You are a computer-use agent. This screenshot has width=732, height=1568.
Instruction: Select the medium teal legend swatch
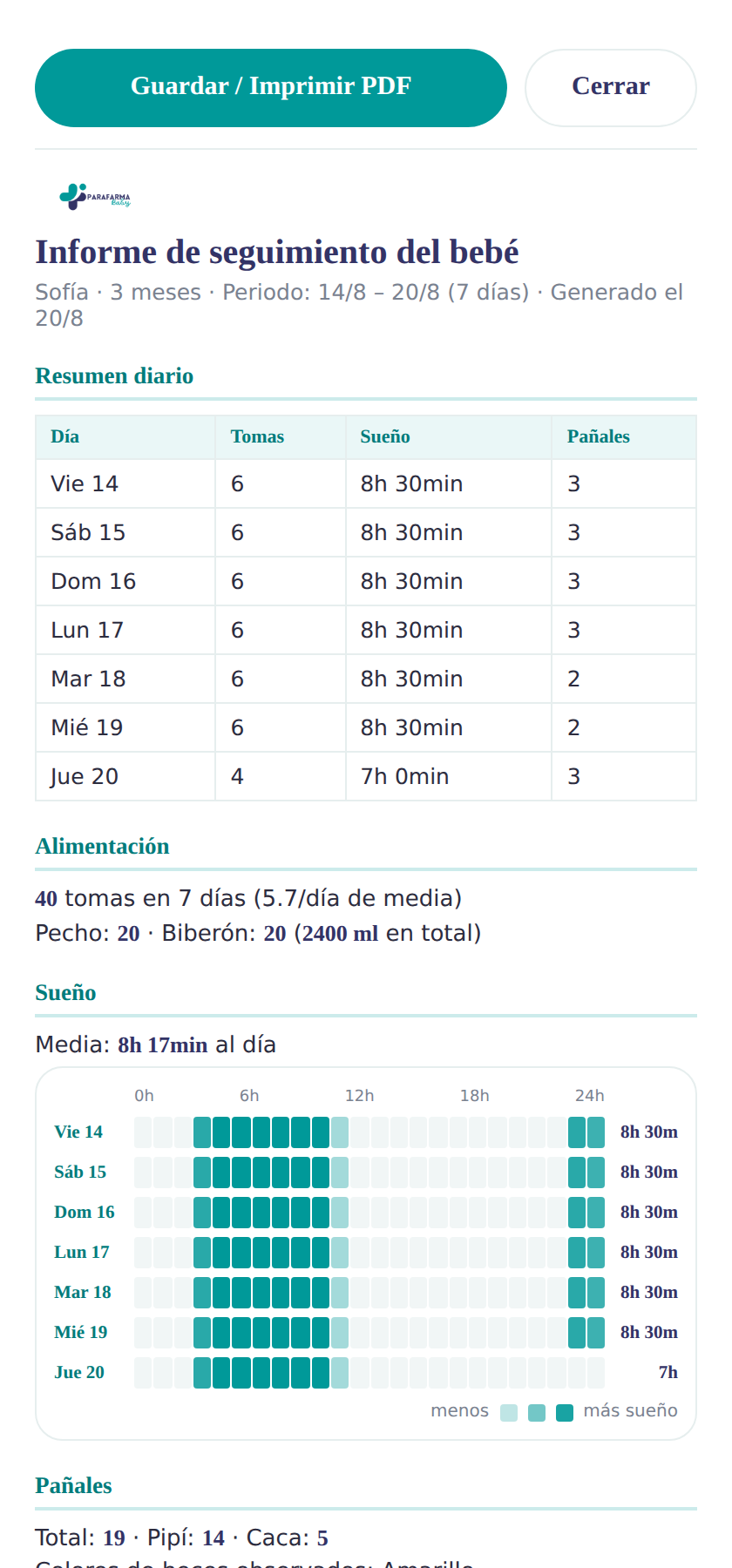pos(537,1413)
